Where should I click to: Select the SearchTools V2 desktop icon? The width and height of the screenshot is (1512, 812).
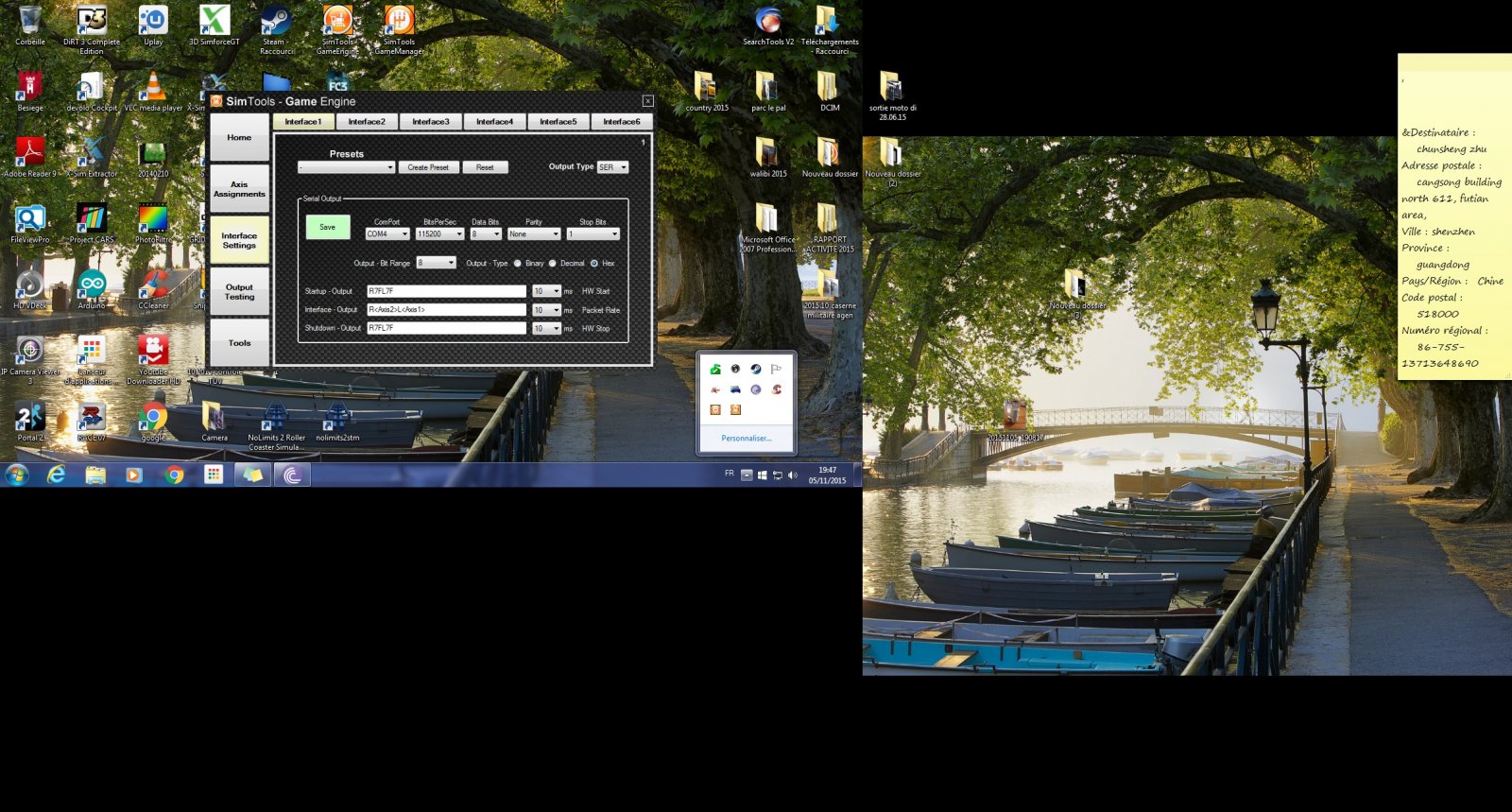tap(768, 26)
